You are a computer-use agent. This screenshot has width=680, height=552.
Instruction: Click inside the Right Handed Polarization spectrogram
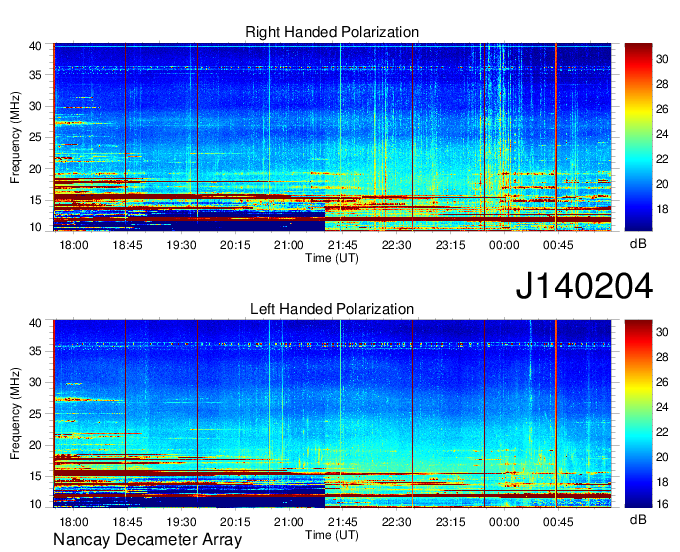[332, 137]
